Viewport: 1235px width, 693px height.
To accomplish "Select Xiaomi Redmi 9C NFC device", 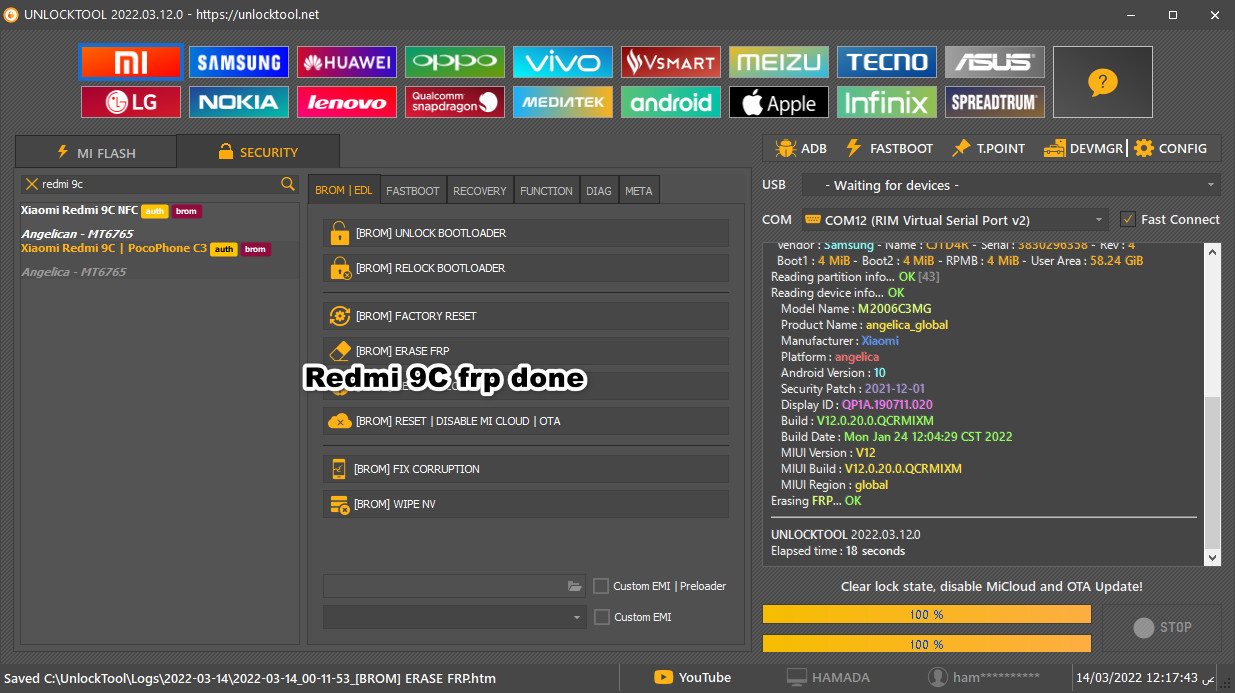I will click(160, 222).
